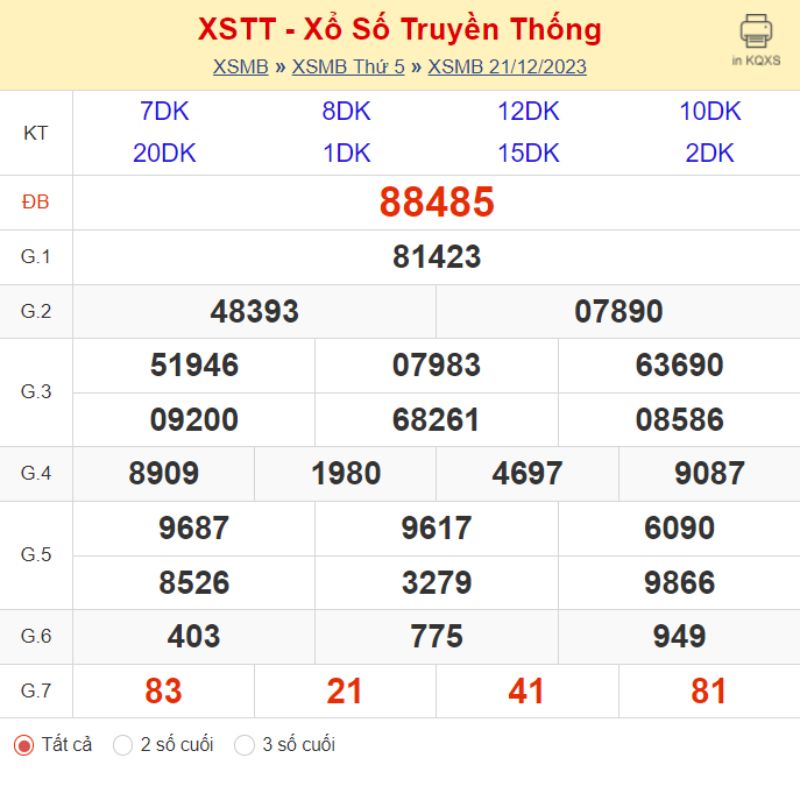Choose the '3 số cuối' radio option
800x800 pixels.
click(244, 745)
